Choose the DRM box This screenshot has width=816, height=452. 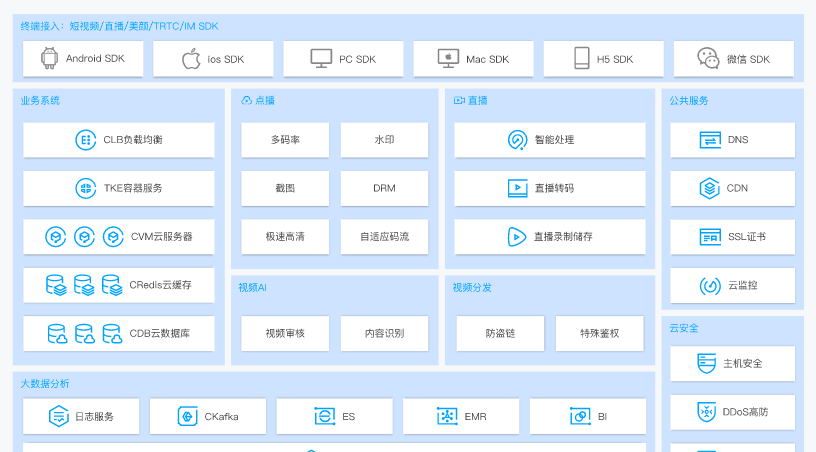tap(385, 188)
